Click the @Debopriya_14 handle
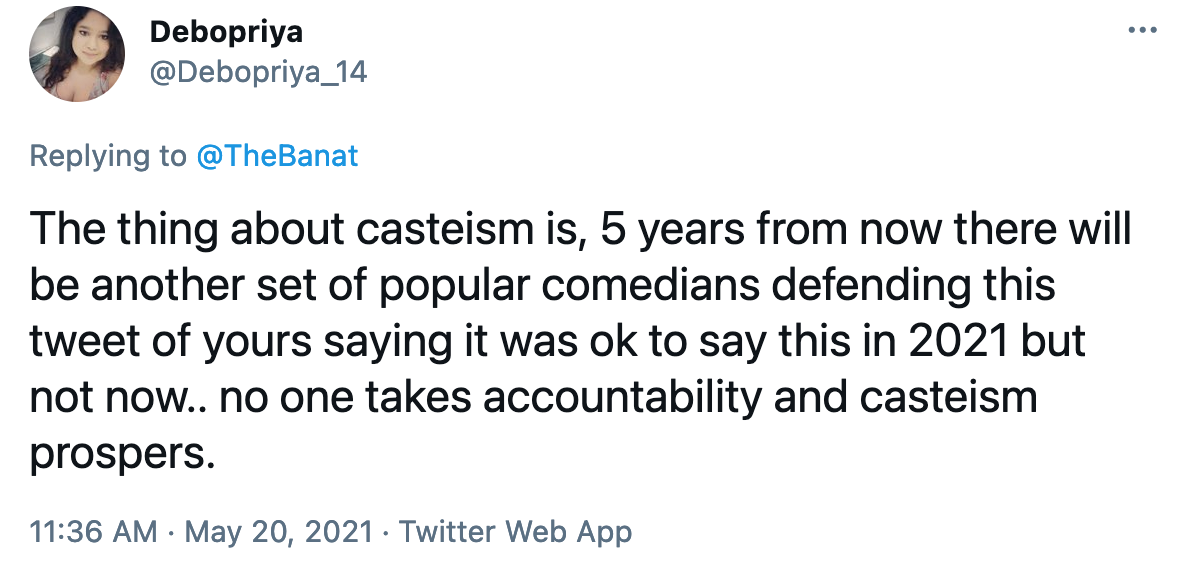Screen dimensions: 1190x576 [258, 73]
